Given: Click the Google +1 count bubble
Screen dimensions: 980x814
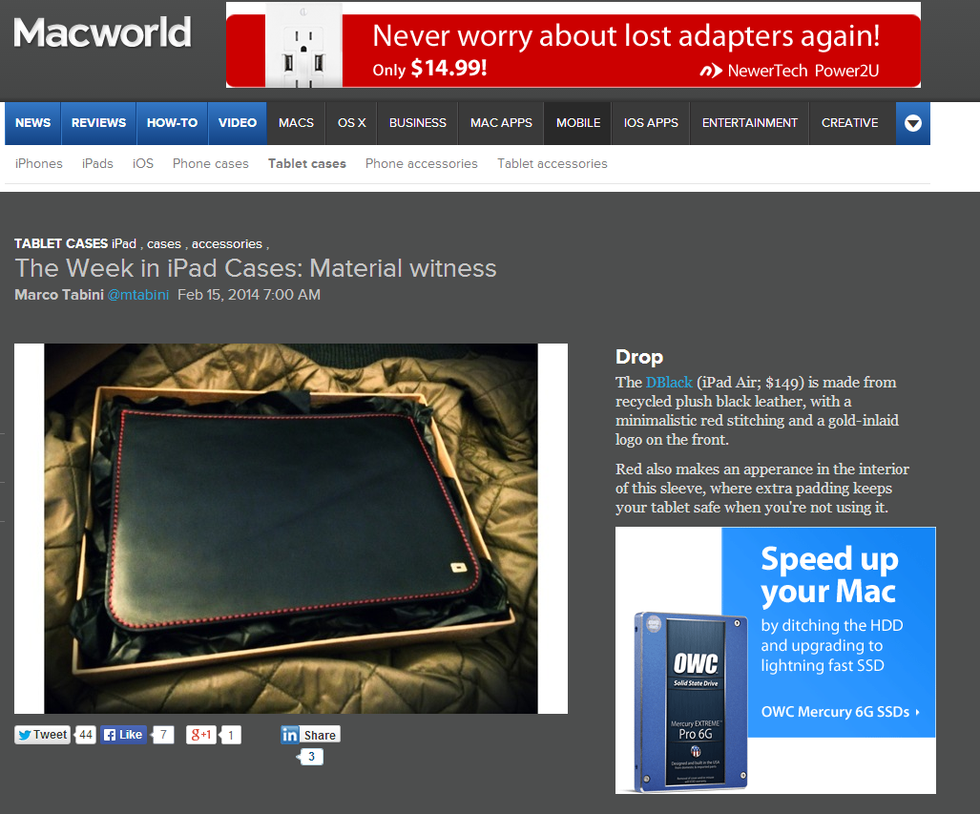Looking at the screenshot, I should [231, 735].
